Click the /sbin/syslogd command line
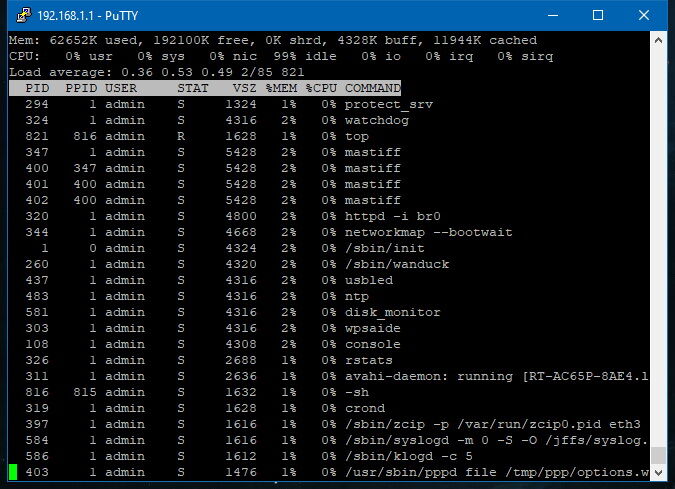Screen dimensions: 675x489 (497, 440)
